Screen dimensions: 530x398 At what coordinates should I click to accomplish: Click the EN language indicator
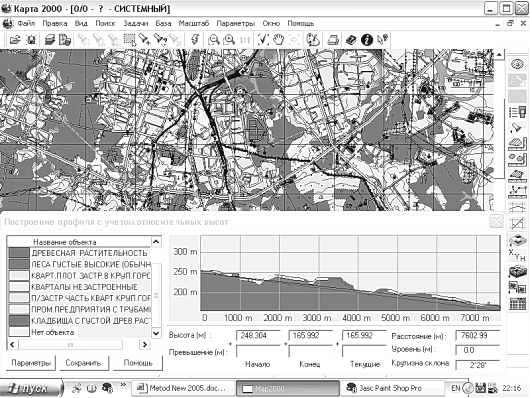tap(456, 388)
